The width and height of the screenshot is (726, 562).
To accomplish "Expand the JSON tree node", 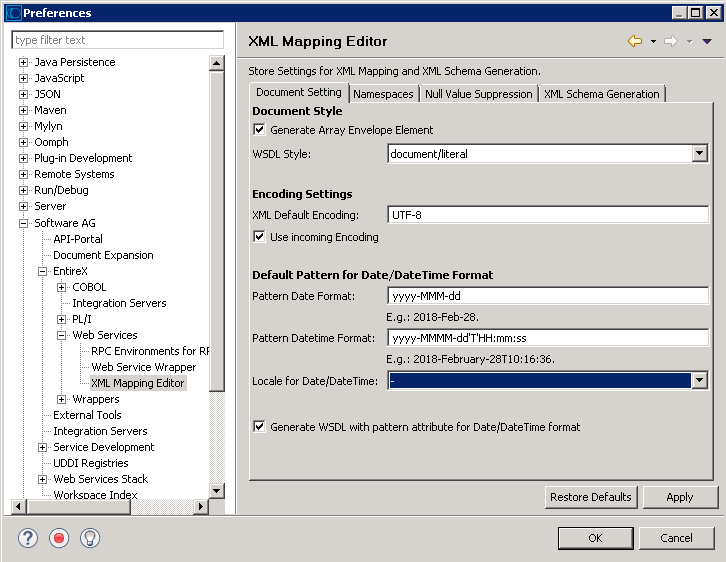I will [x=23, y=94].
